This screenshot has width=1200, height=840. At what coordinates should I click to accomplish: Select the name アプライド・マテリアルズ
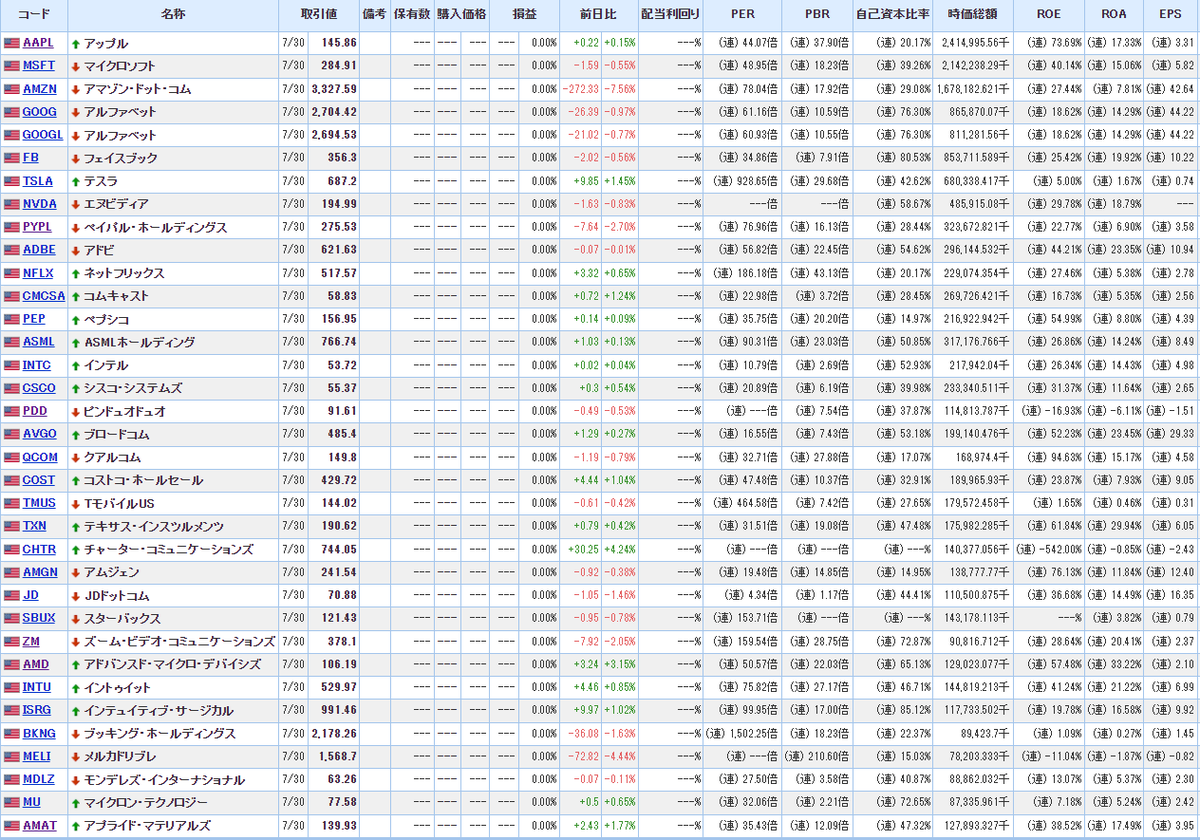point(147,825)
